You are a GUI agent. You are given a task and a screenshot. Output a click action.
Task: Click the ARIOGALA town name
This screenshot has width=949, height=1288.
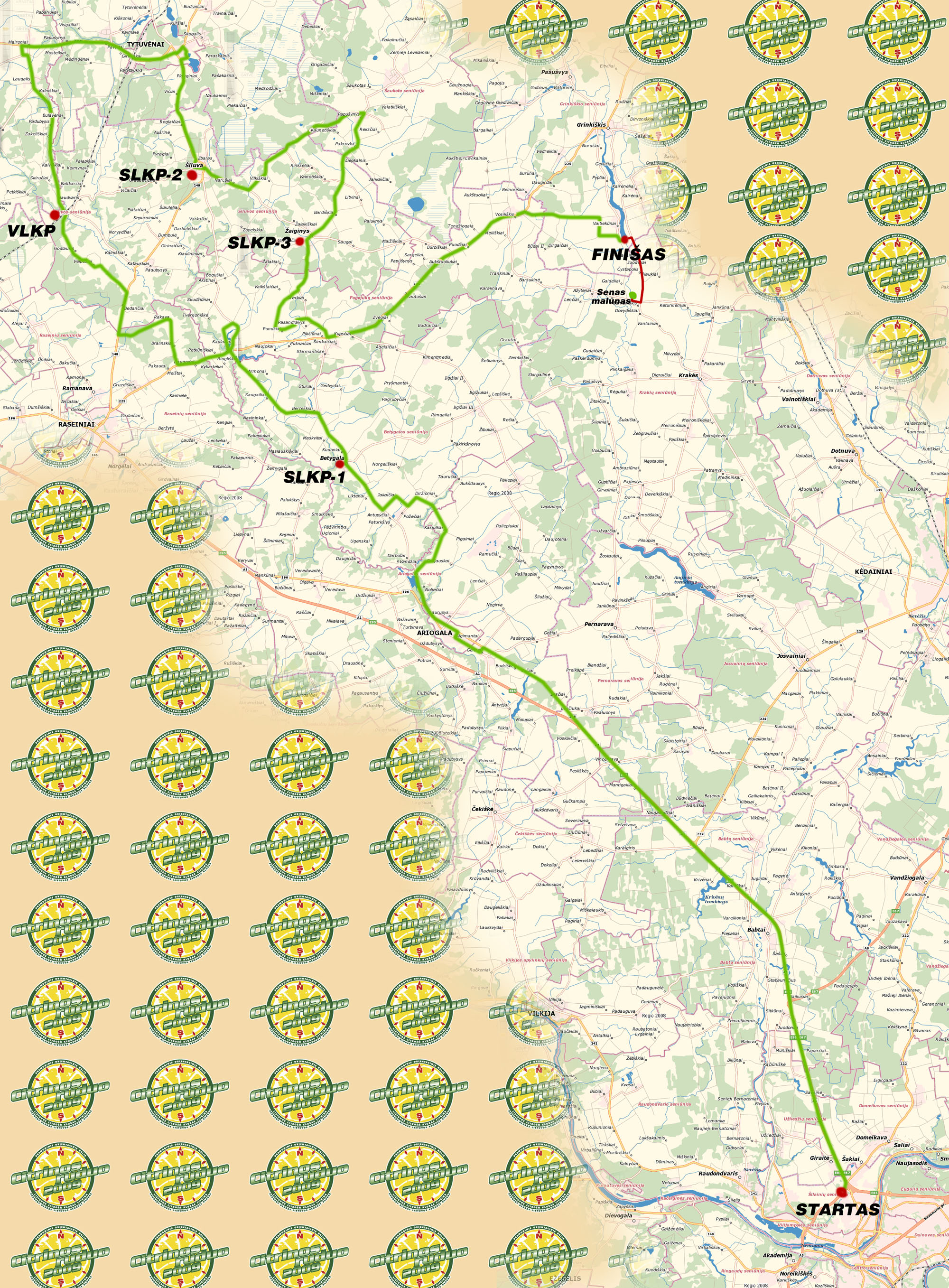pos(434,633)
